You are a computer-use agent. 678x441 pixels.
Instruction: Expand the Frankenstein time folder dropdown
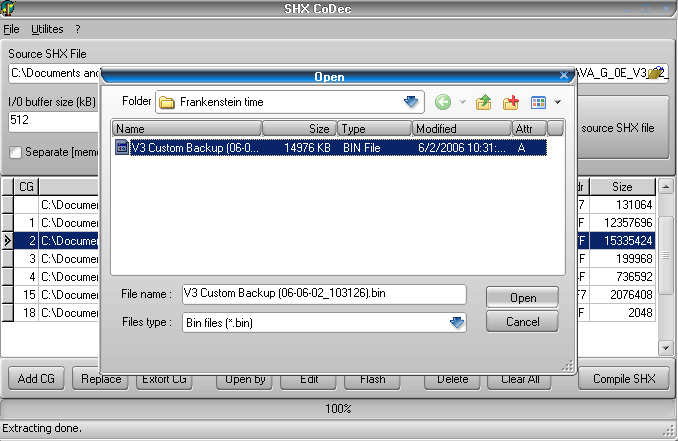click(411, 102)
